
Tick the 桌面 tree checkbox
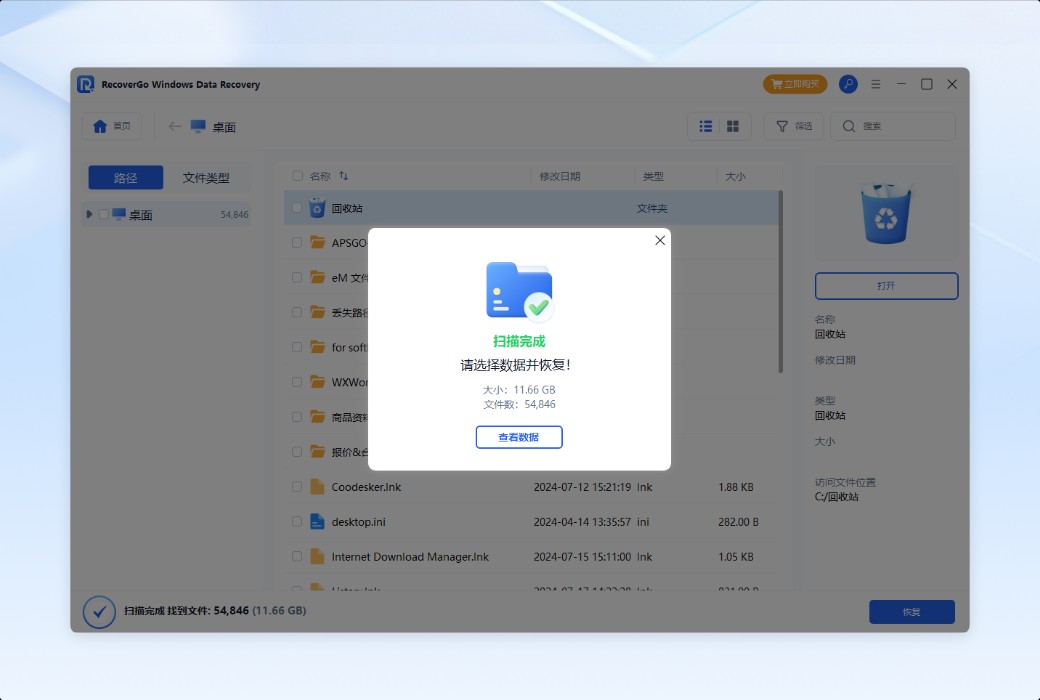(x=103, y=213)
